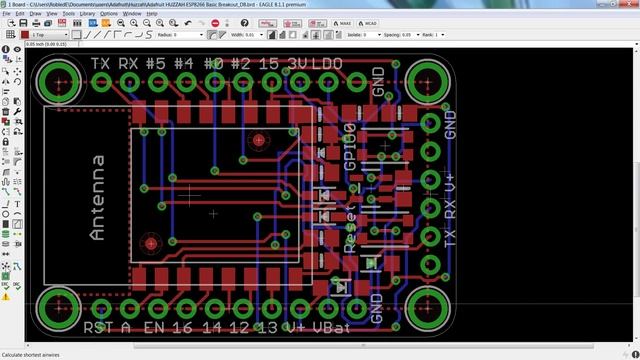Run a ULP with the orange icon
This screenshot has width=640, height=360.
point(106,23)
